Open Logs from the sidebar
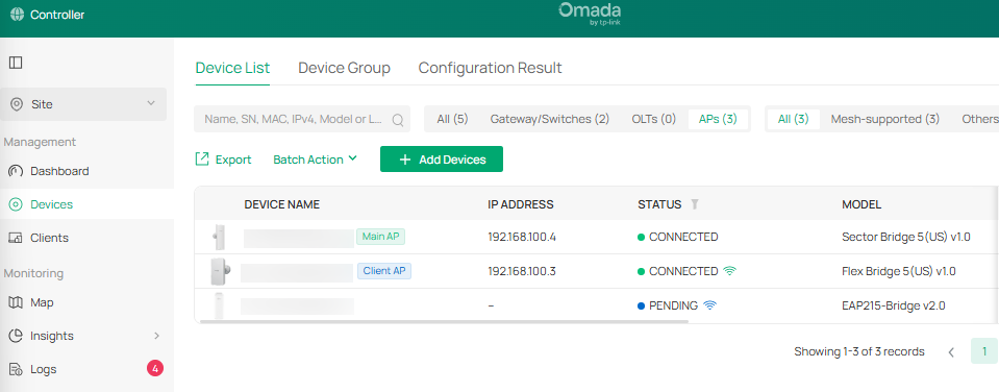The width and height of the screenshot is (999, 392). point(43,369)
